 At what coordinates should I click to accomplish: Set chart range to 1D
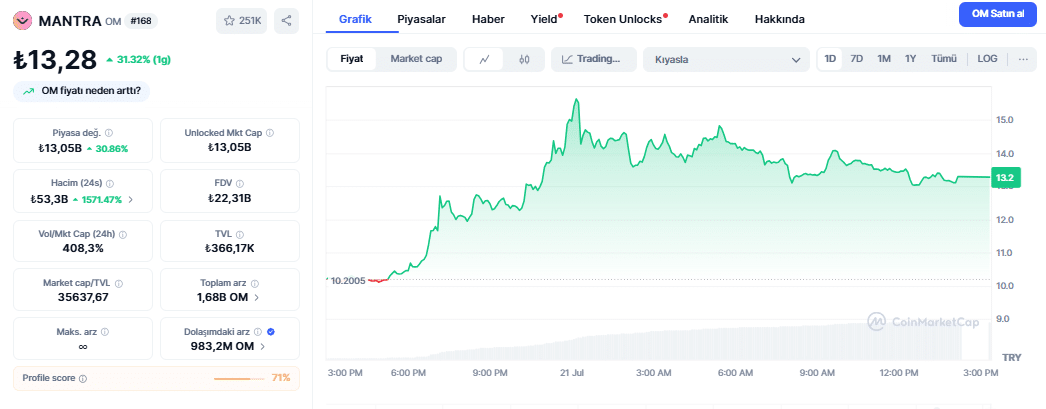[830, 59]
